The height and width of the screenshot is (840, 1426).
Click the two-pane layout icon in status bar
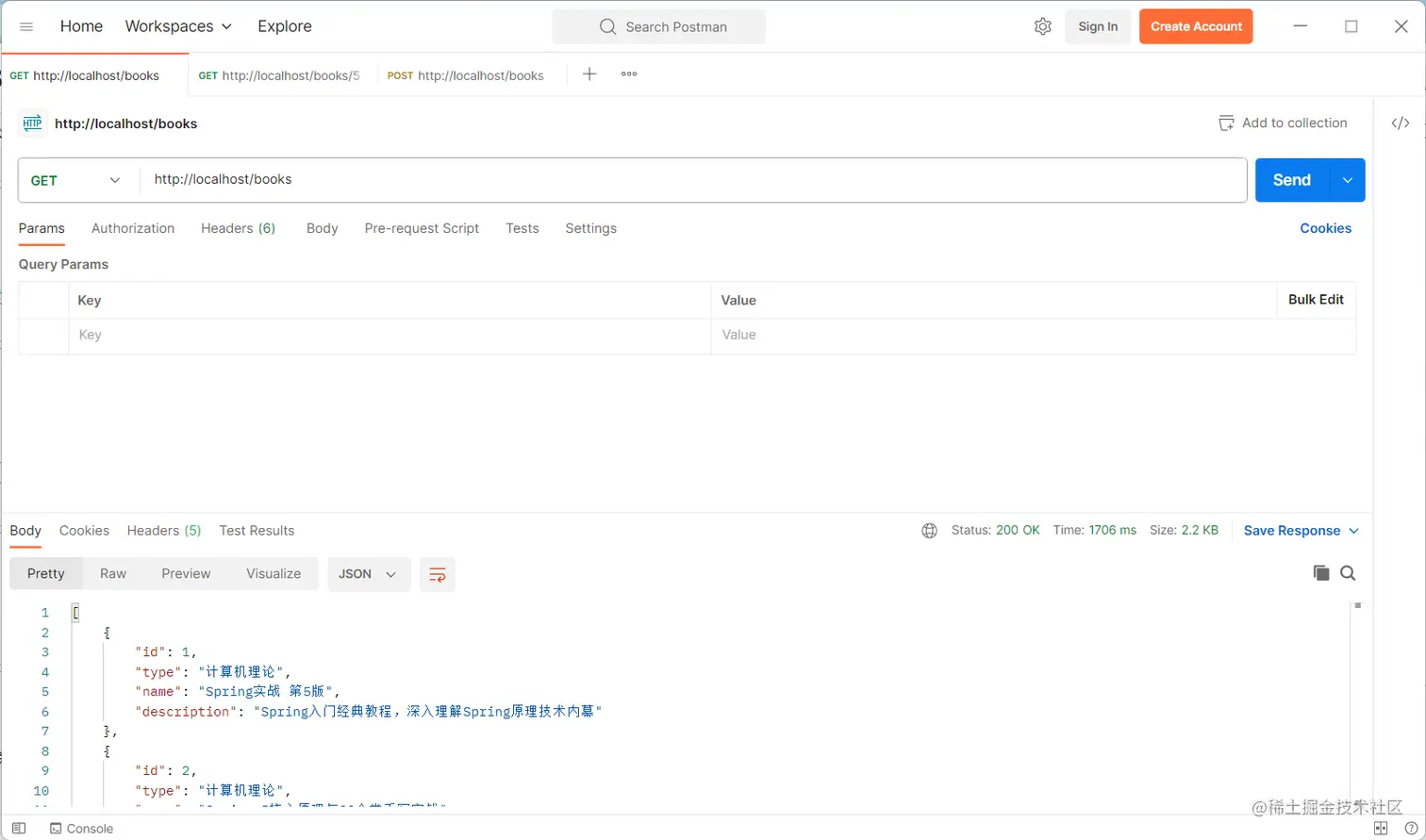coord(1381,829)
